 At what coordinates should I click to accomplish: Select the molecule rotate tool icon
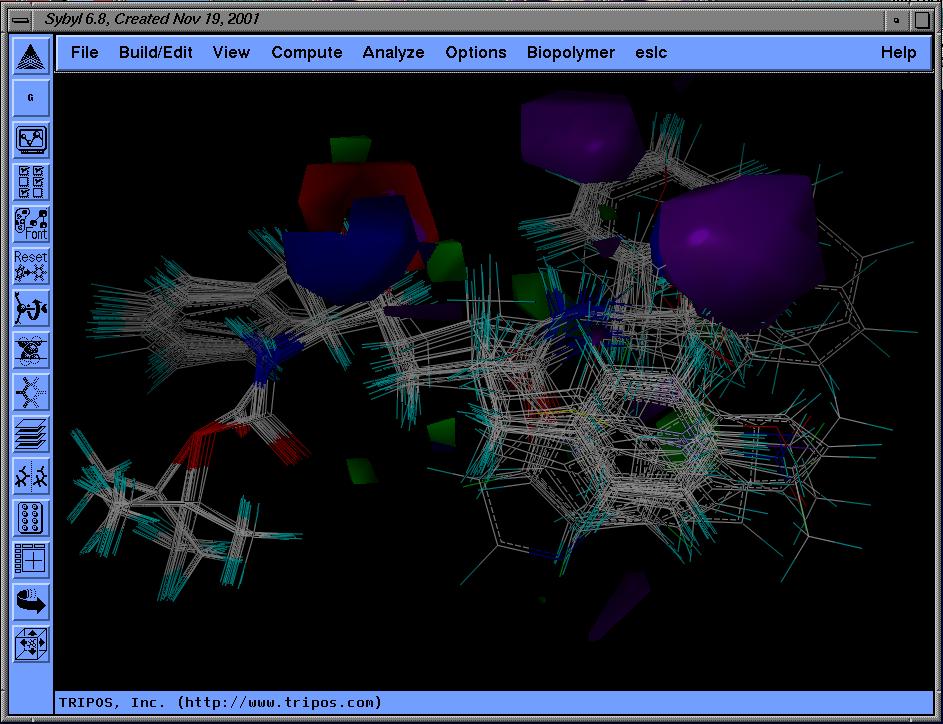pos(31,308)
